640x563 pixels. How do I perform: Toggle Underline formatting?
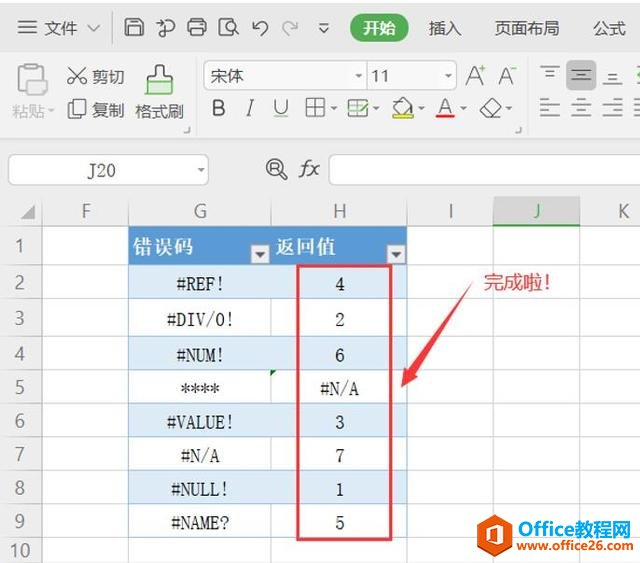[281, 108]
